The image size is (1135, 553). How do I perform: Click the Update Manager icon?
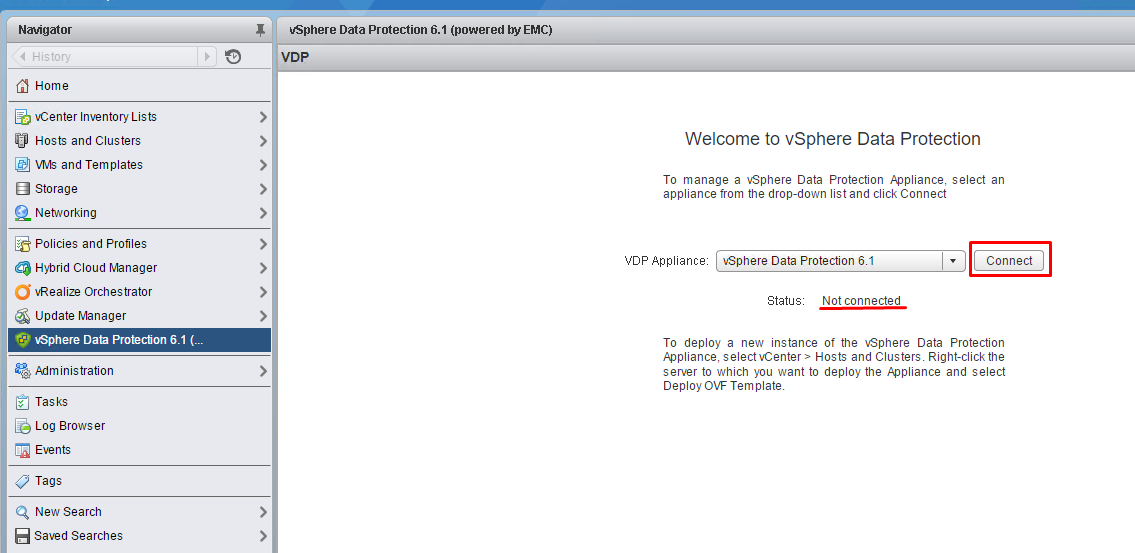click(x=22, y=316)
